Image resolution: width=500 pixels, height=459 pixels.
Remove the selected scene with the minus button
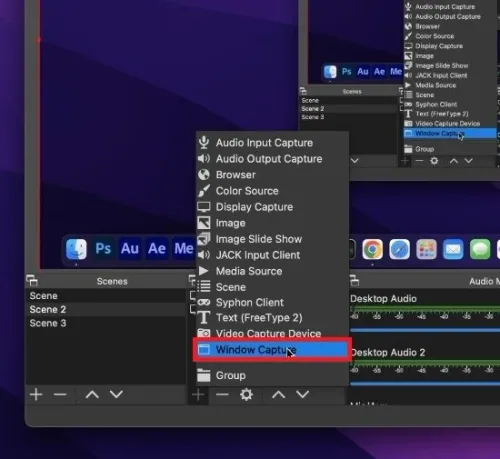(60, 395)
